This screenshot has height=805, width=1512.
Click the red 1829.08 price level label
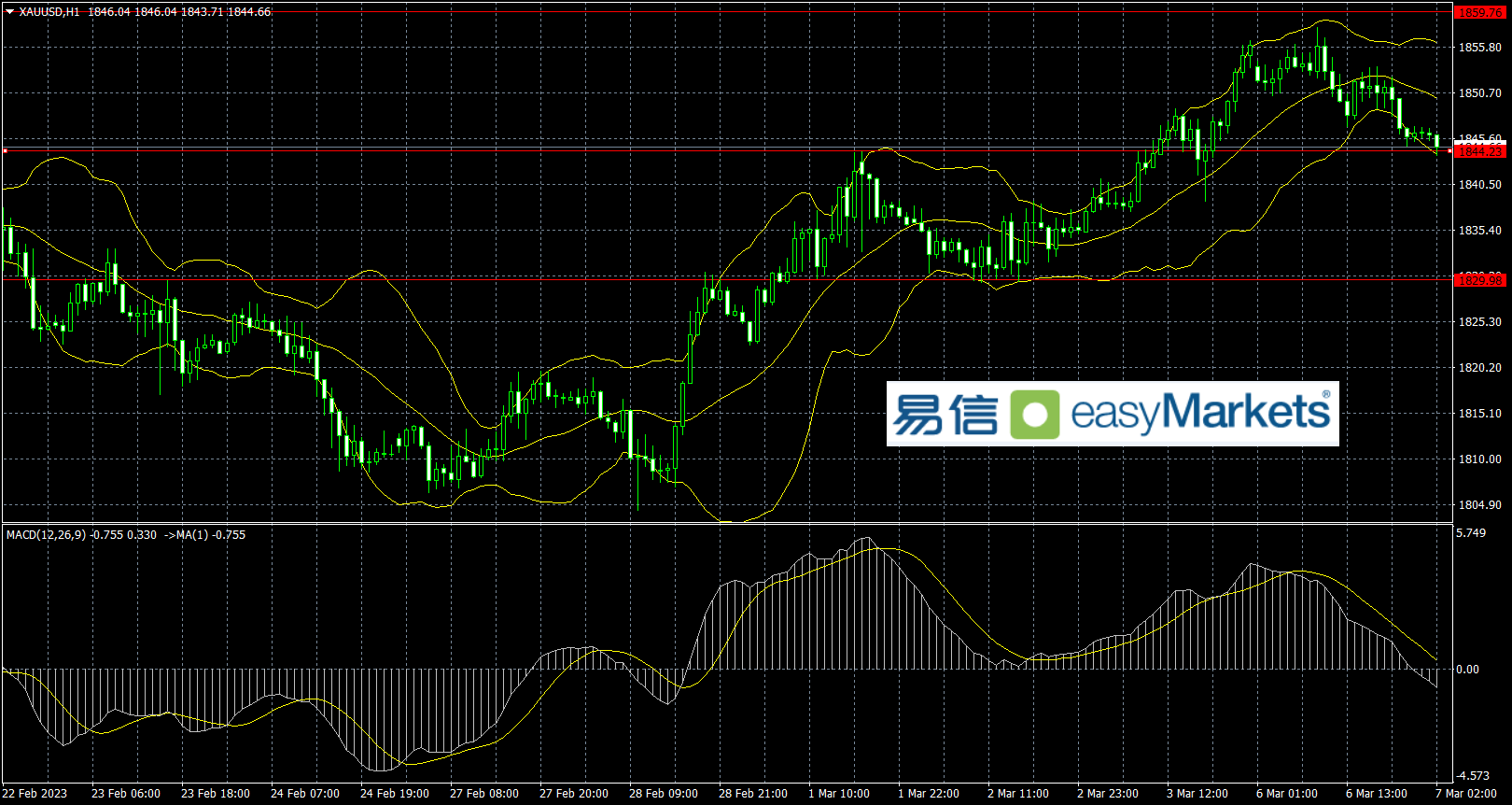click(x=1480, y=280)
